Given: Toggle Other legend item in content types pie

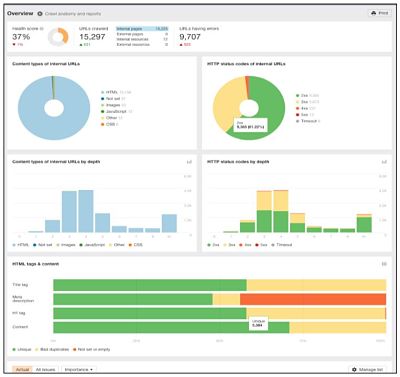Looking at the screenshot, I should click(x=112, y=118).
